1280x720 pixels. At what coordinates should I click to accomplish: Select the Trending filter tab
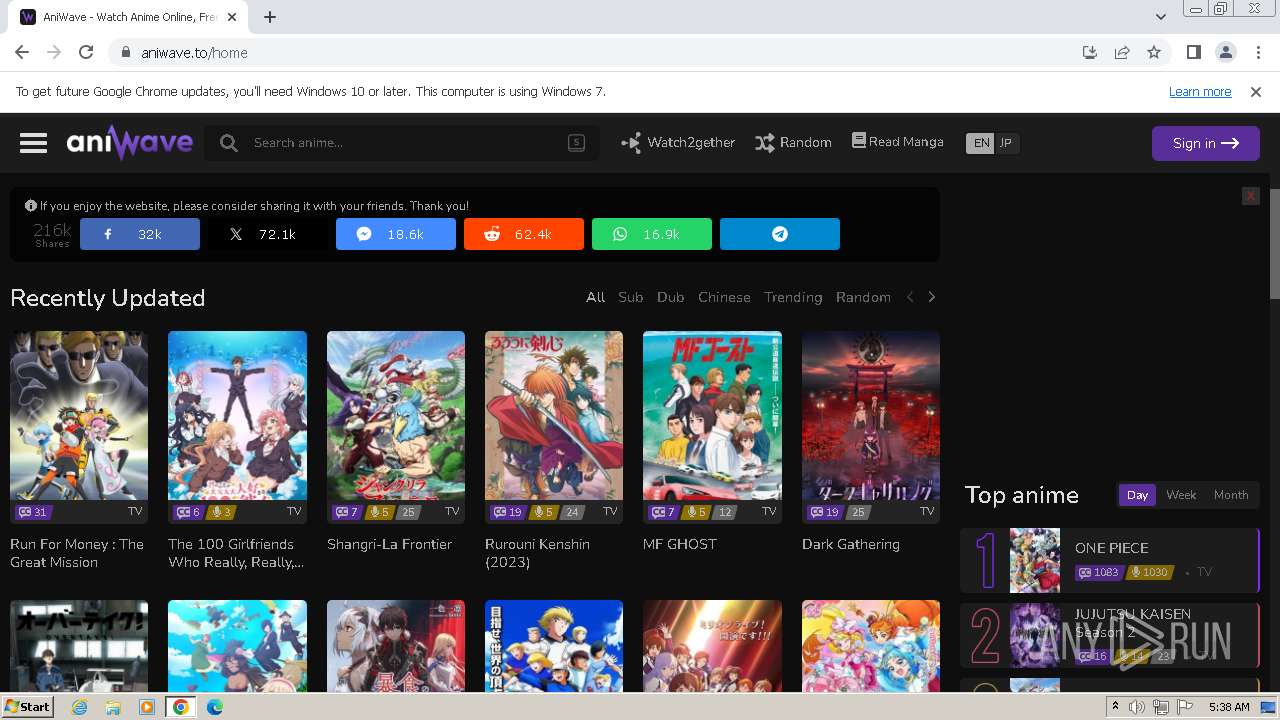[793, 297]
